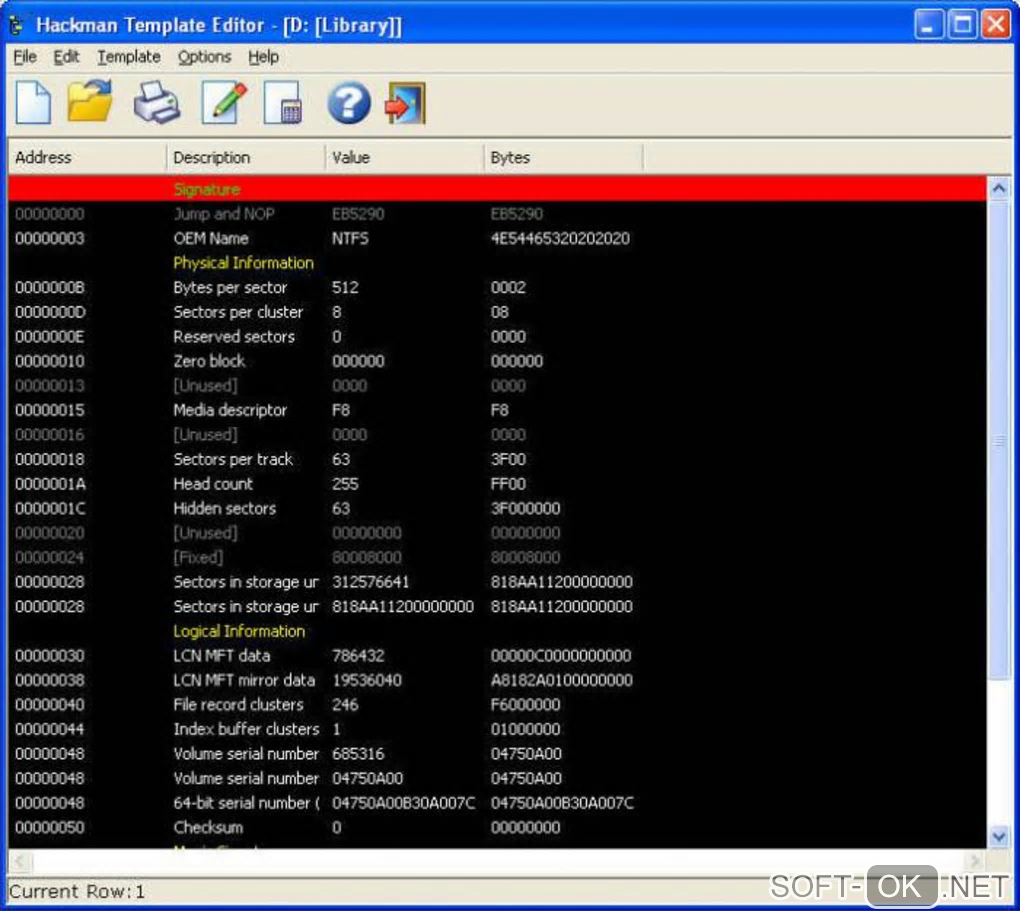The height and width of the screenshot is (911, 1020).
Task: Select the Media descriptor row
Action: pyautogui.click(x=497, y=411)
